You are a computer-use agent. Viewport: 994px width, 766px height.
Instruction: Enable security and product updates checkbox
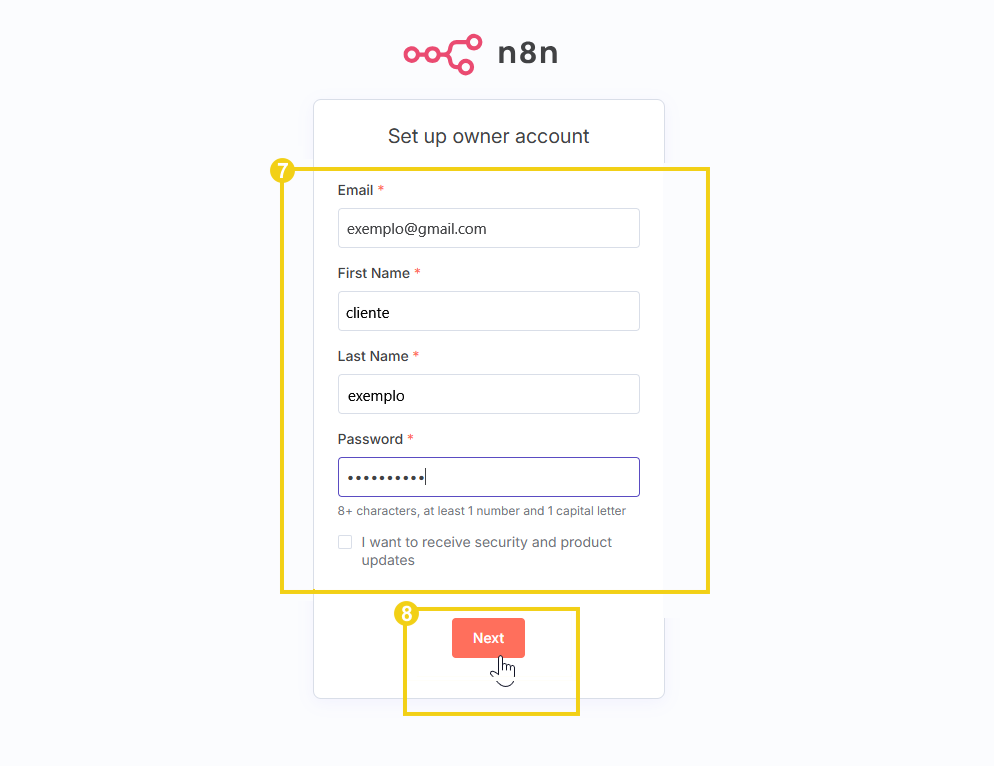345,541
